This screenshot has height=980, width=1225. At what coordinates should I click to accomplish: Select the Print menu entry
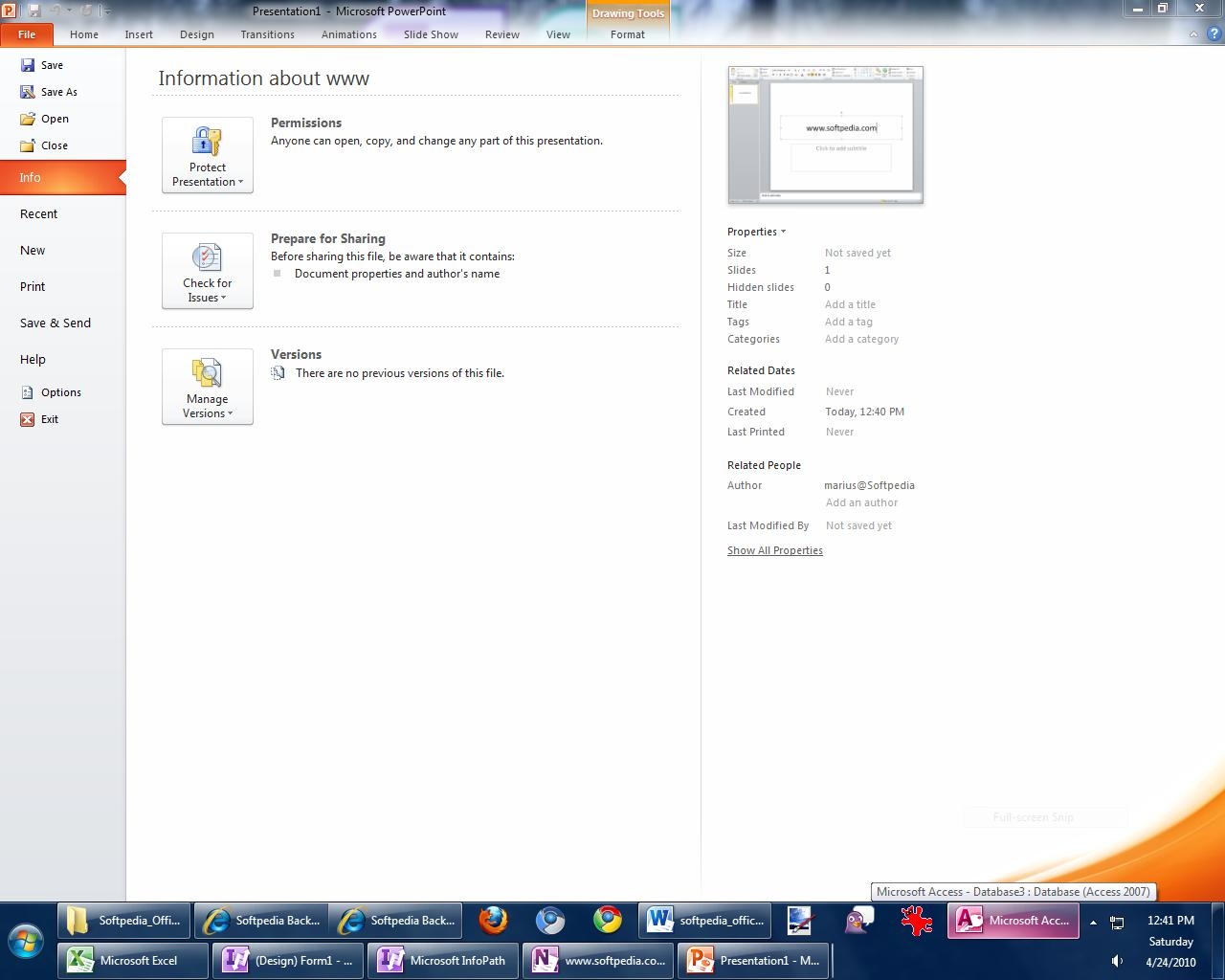(x=33, y=287)
